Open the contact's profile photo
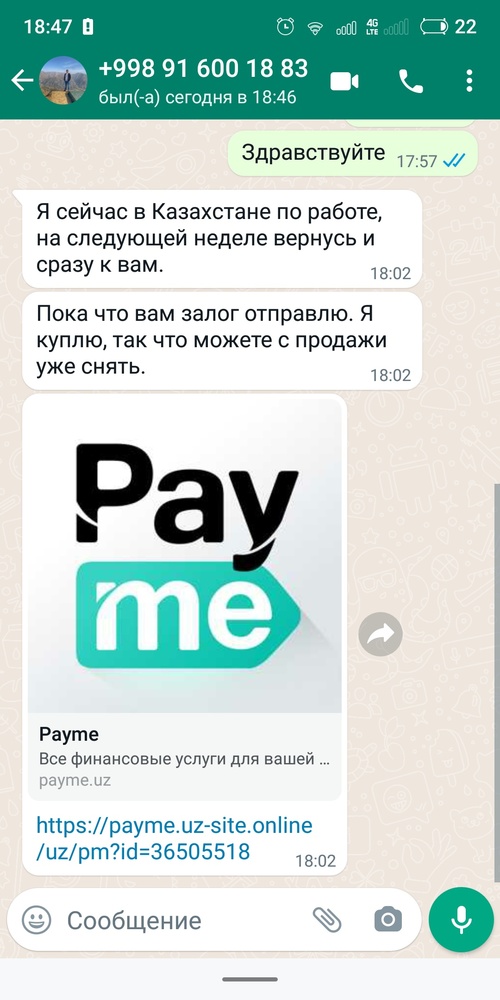Screen dimensions: 500x1000 63,80
